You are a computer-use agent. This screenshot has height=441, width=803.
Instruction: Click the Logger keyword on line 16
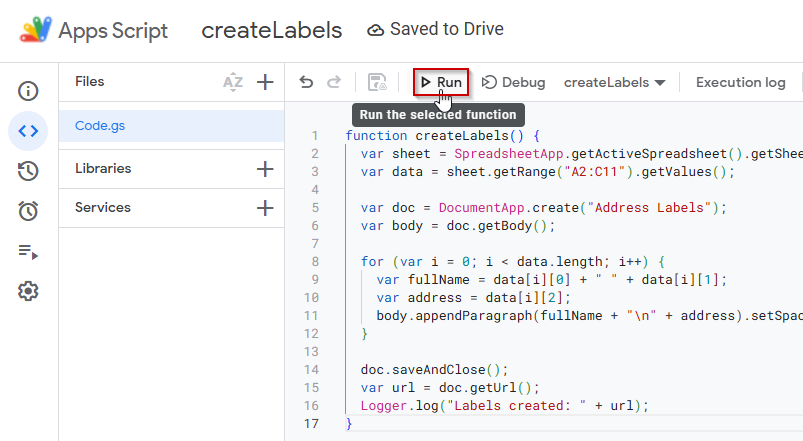click(x=384, y=406)
